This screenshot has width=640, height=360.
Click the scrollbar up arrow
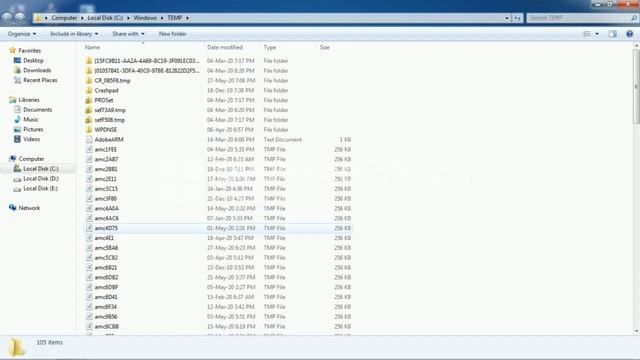pyautogui.click(x=636, y=47)
